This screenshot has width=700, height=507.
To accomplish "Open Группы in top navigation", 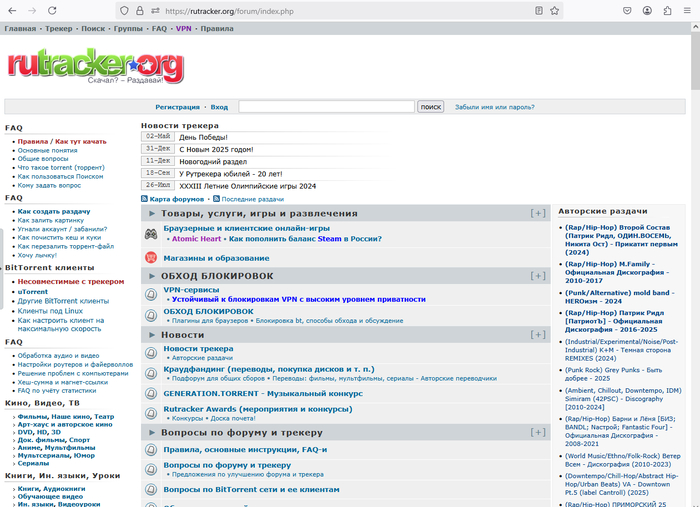I will [x=128, y=29].
